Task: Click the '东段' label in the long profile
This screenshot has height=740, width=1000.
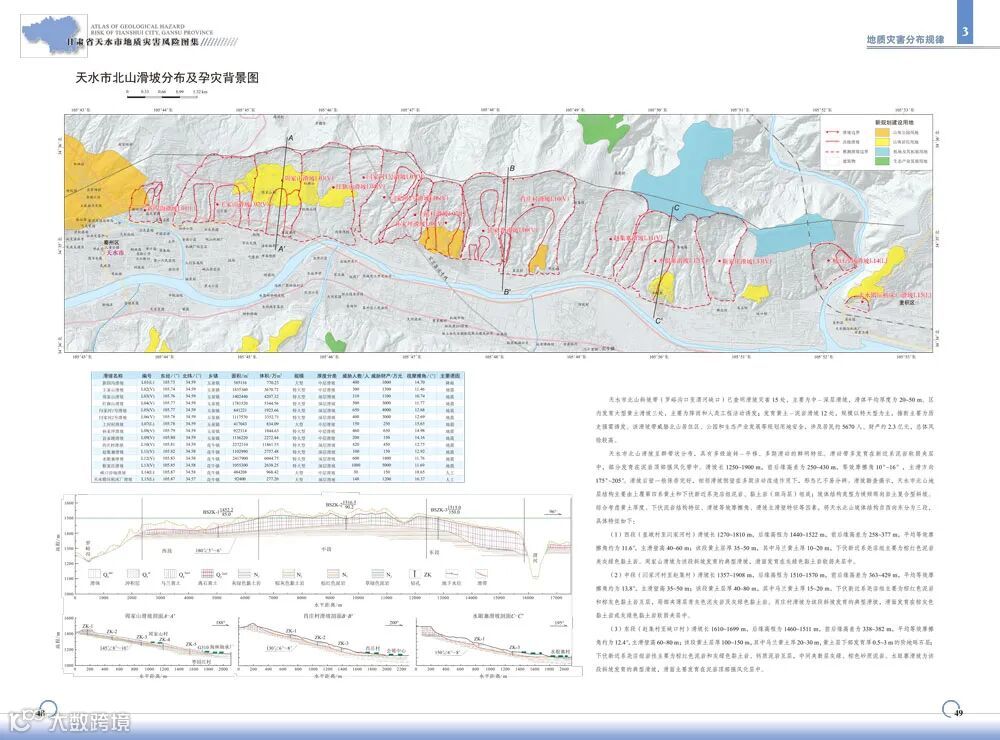Action: (434, 552)
